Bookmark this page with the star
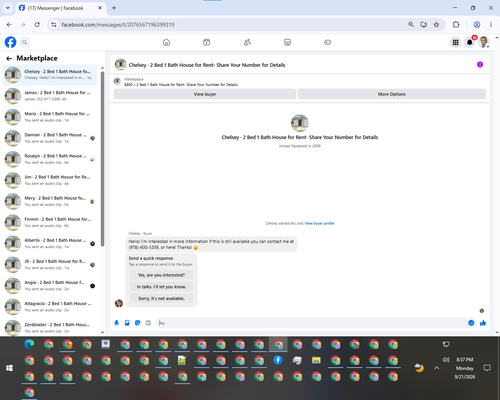This screenshot has height=400, width=500. point(436,25)
